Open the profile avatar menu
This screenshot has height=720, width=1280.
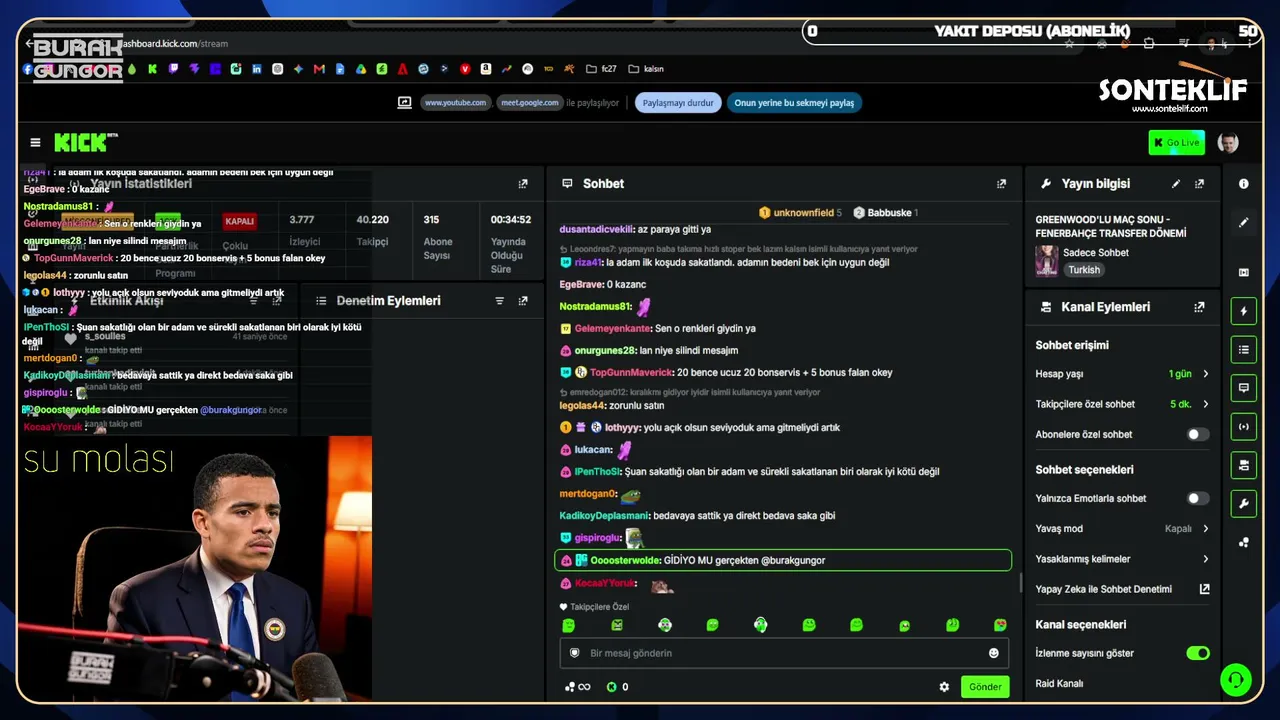pos(1228,143)
